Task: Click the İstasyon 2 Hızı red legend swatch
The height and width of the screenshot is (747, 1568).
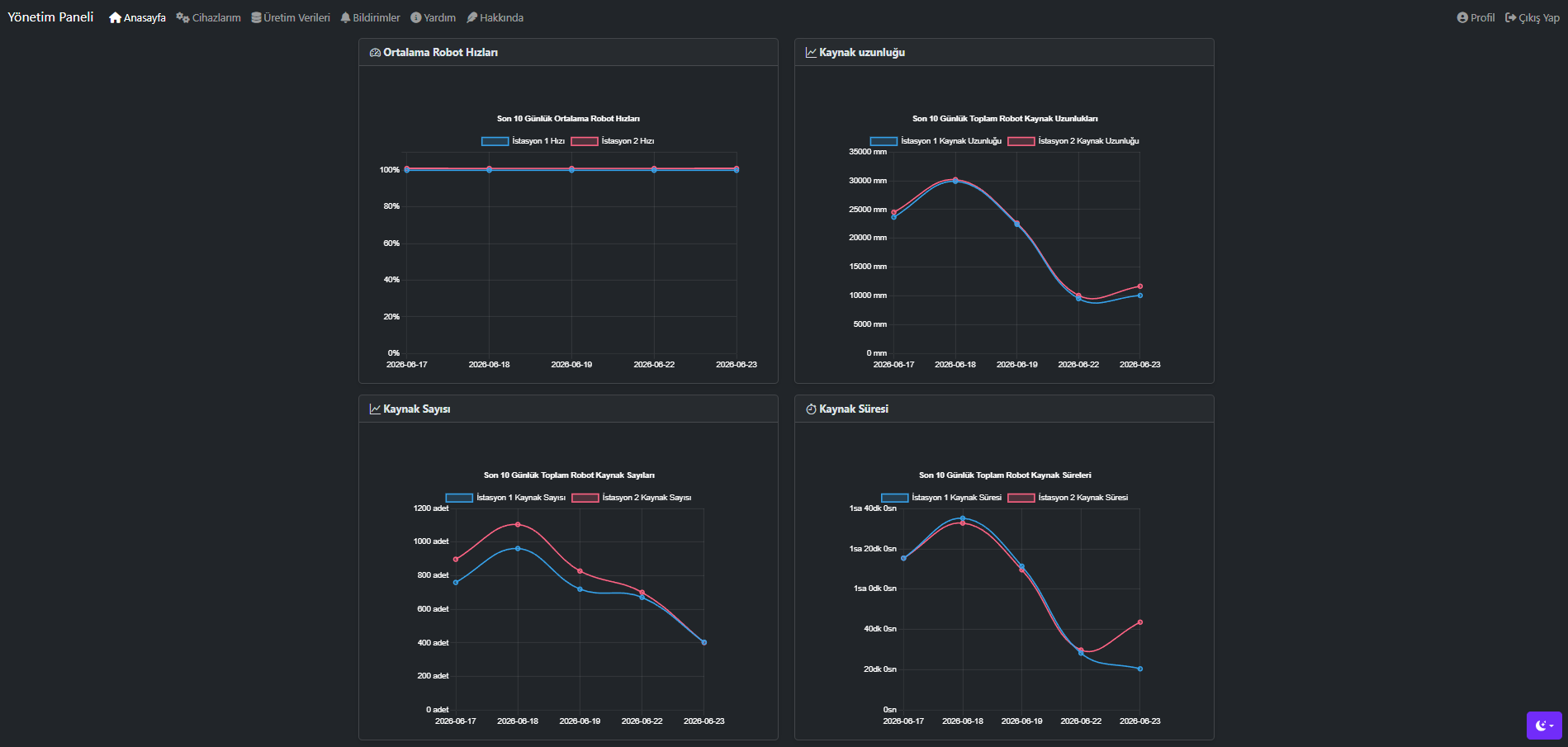Action: tap(585, 141)
